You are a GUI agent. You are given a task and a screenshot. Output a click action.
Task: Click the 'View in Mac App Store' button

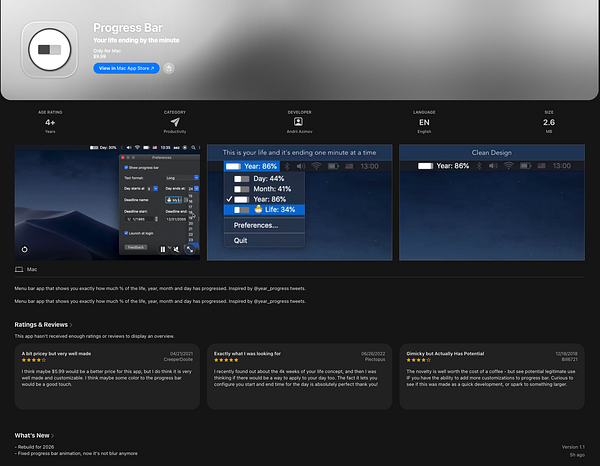126,68
